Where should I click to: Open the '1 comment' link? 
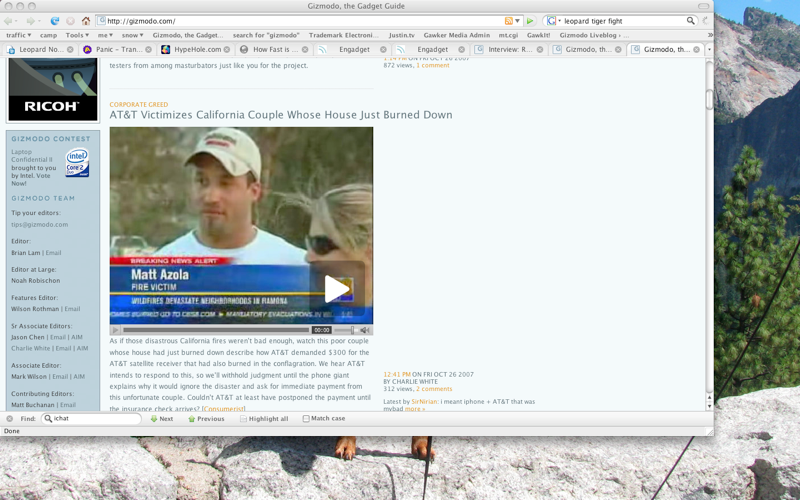click(x=433, y=65)
